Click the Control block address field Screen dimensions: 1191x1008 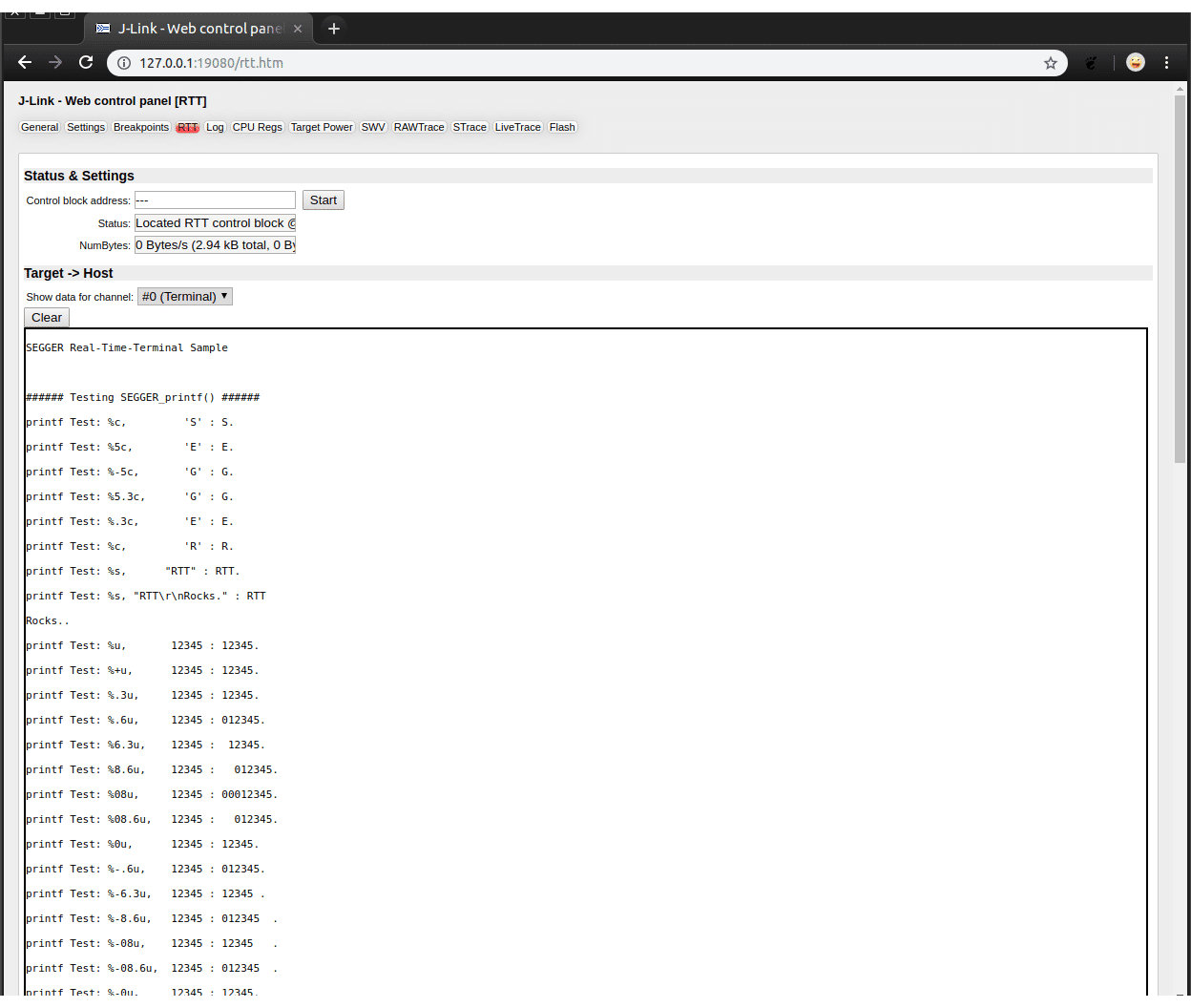(x=215, y=199)
